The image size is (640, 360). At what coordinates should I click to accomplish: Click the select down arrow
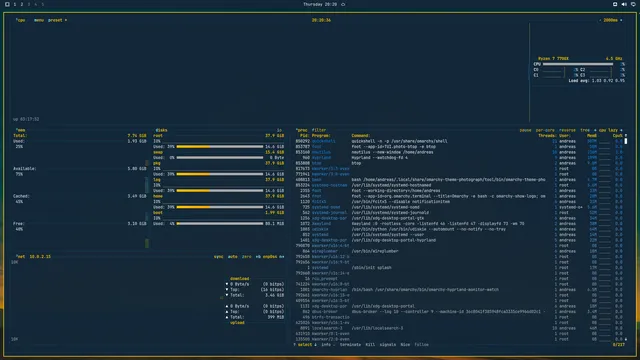coord(315,345)
